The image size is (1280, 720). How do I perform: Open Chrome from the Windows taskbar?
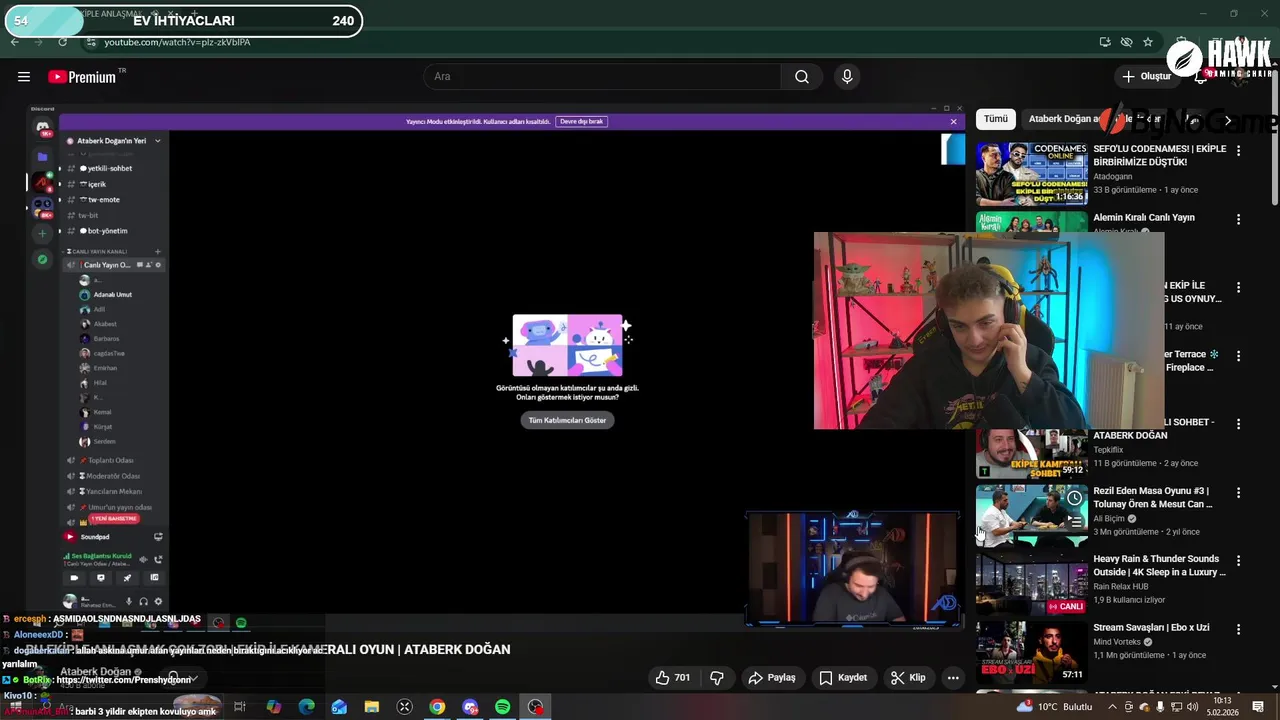437,707
